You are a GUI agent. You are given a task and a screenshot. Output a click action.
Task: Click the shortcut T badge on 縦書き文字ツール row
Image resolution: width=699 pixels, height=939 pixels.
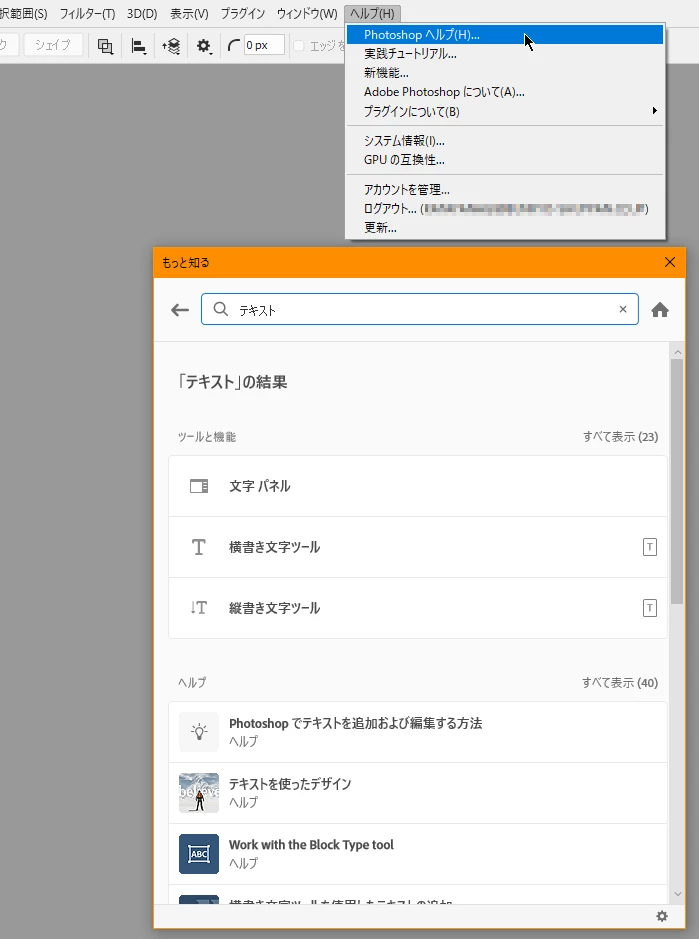pyautogui.click(x=650, y=608)
